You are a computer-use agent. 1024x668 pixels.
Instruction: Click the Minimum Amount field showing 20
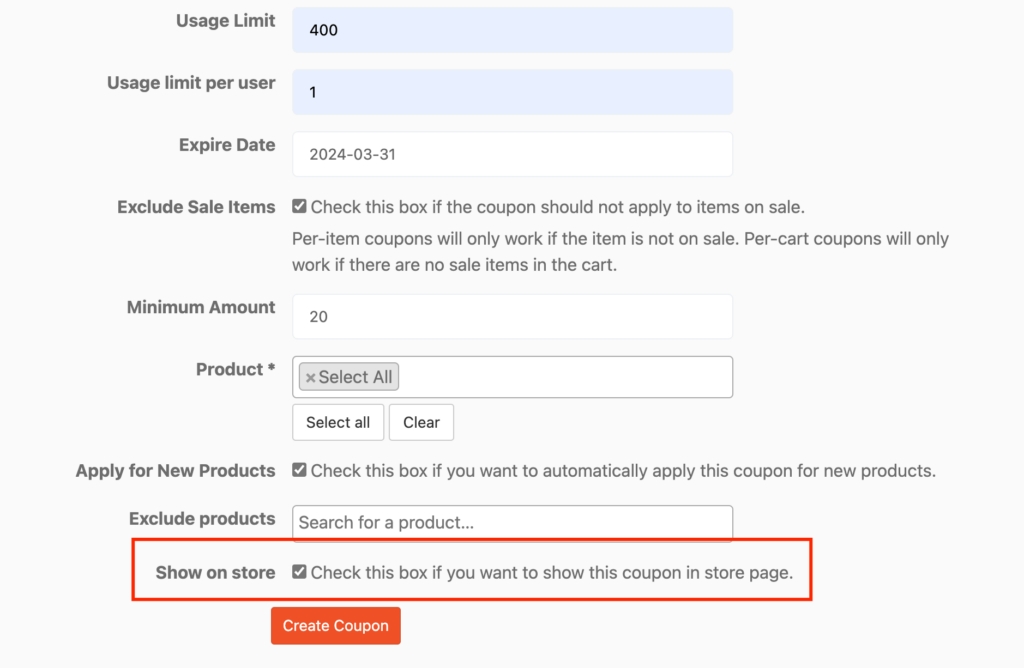[x=512, y=317]
